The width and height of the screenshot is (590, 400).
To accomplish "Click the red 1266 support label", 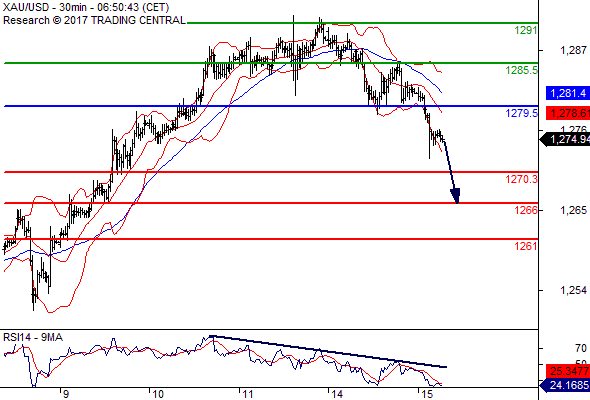I will click(x=526, y=210).
